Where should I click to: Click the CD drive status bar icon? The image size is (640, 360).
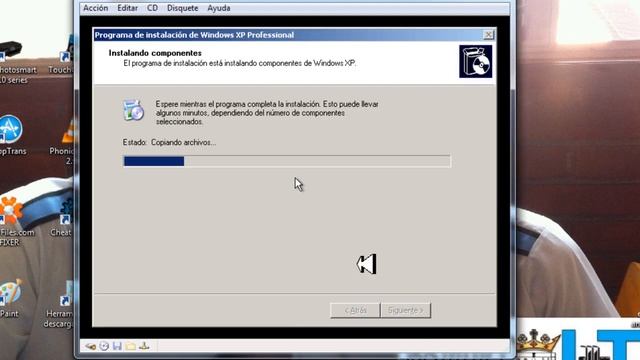click(104, 346)
